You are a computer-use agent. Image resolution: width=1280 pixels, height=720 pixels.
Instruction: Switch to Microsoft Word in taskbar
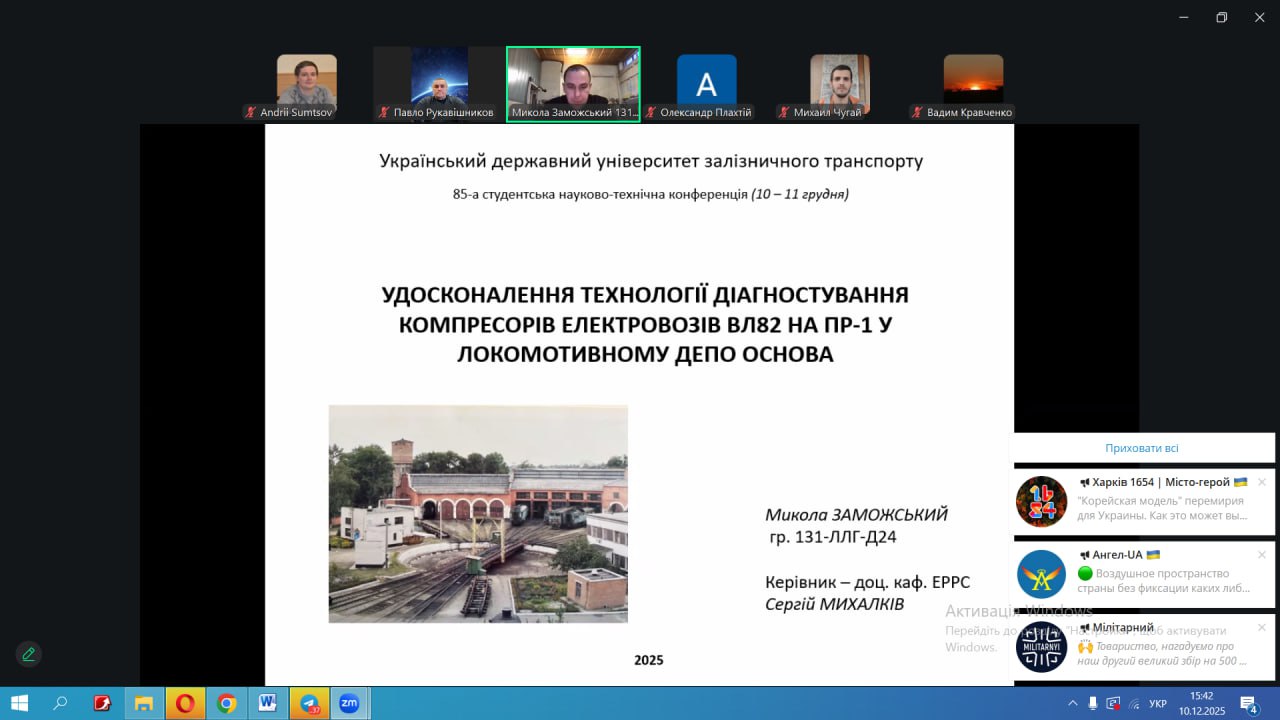click(x=267, y=703)
